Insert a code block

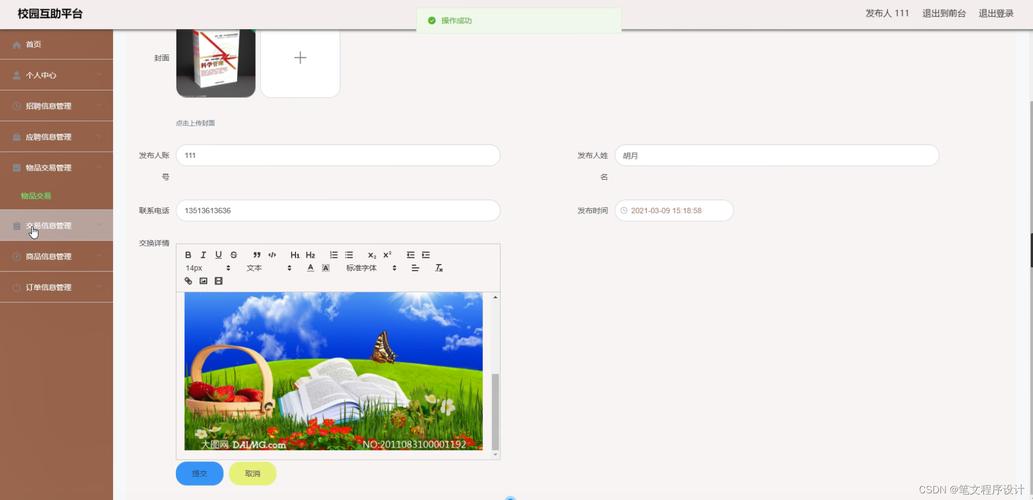pyautogui.click(x=272, y=255)
